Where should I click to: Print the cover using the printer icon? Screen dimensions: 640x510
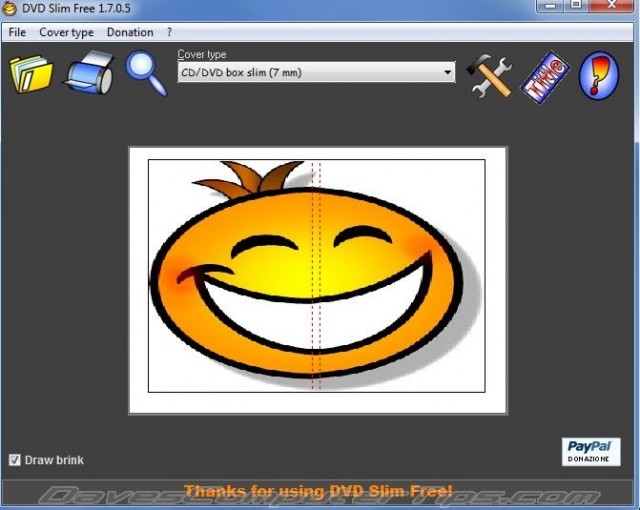pos(89,72)
